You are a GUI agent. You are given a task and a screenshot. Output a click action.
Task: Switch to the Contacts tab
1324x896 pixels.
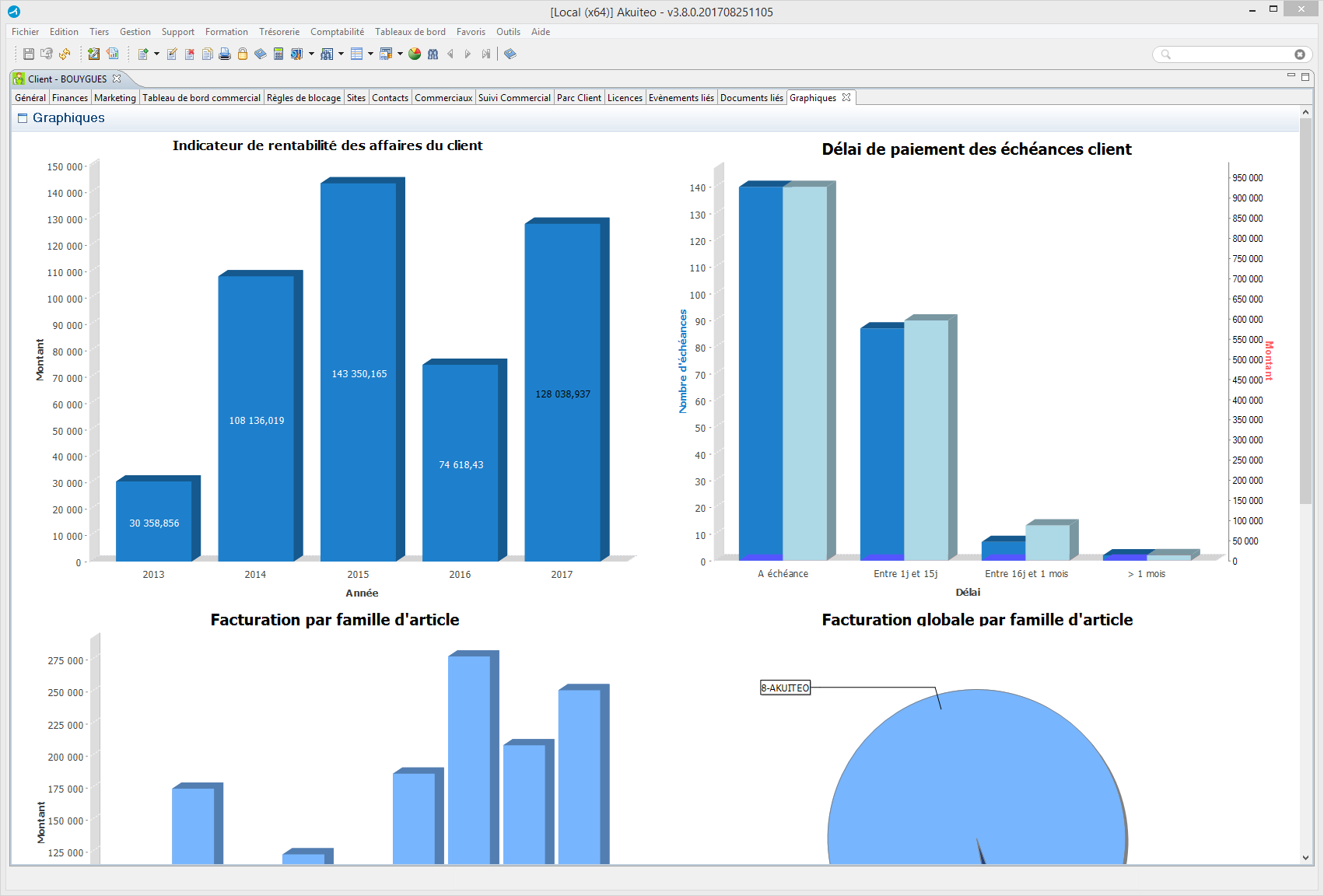click(x=390, y=98)
